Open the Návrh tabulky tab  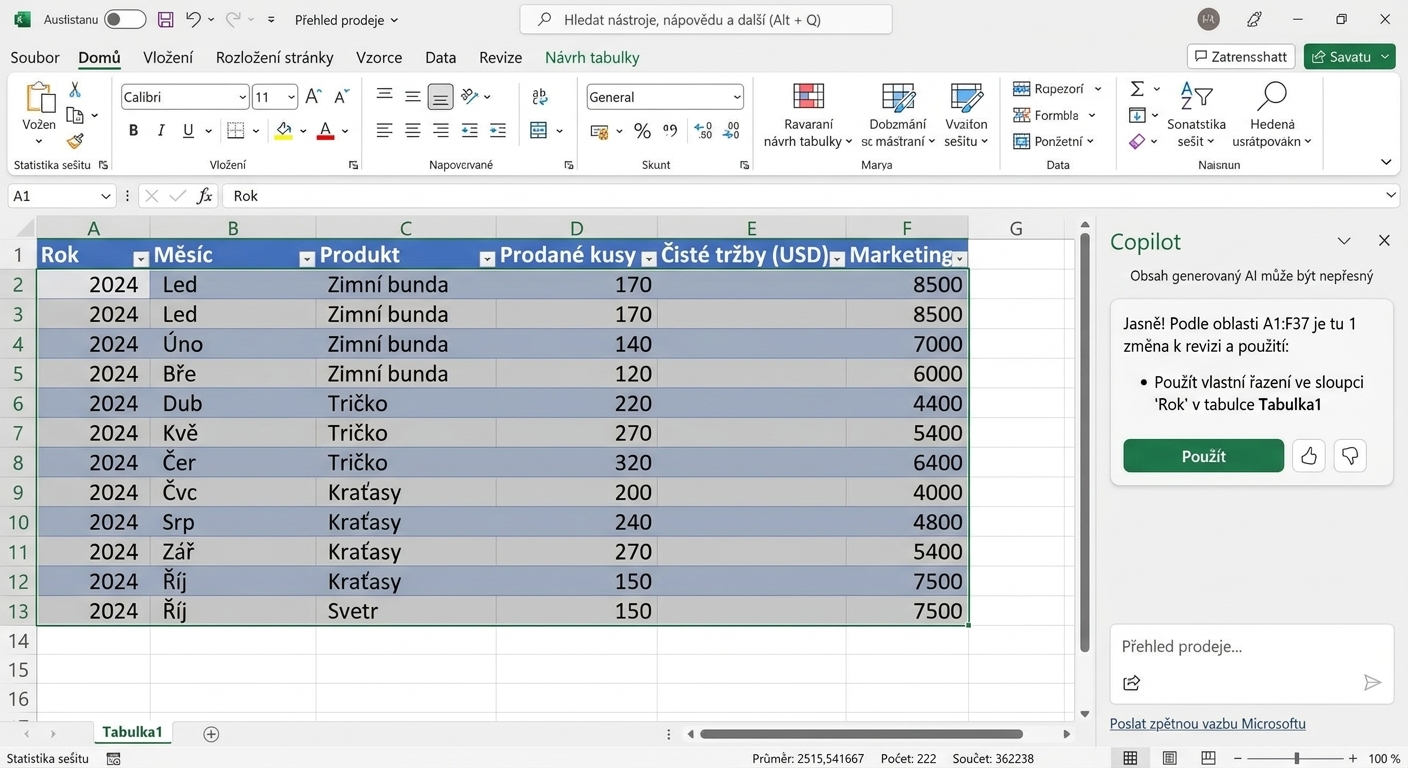click(x=592, y=57)
